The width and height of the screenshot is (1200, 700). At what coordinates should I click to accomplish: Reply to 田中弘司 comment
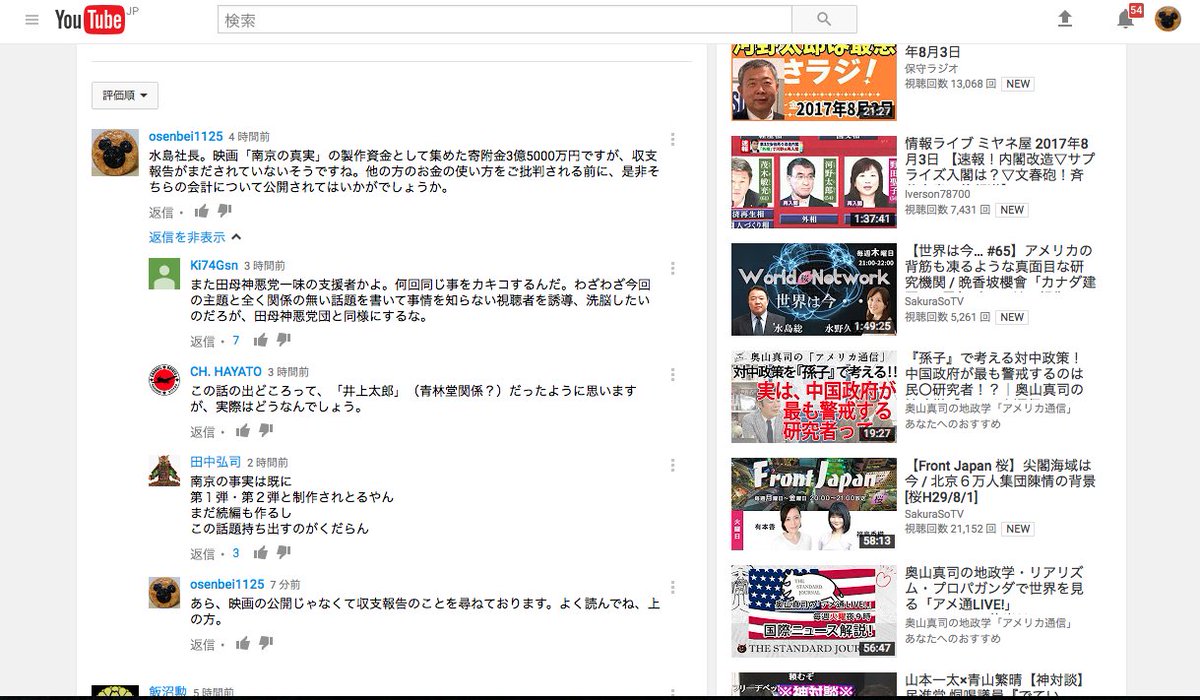[203, 553]
